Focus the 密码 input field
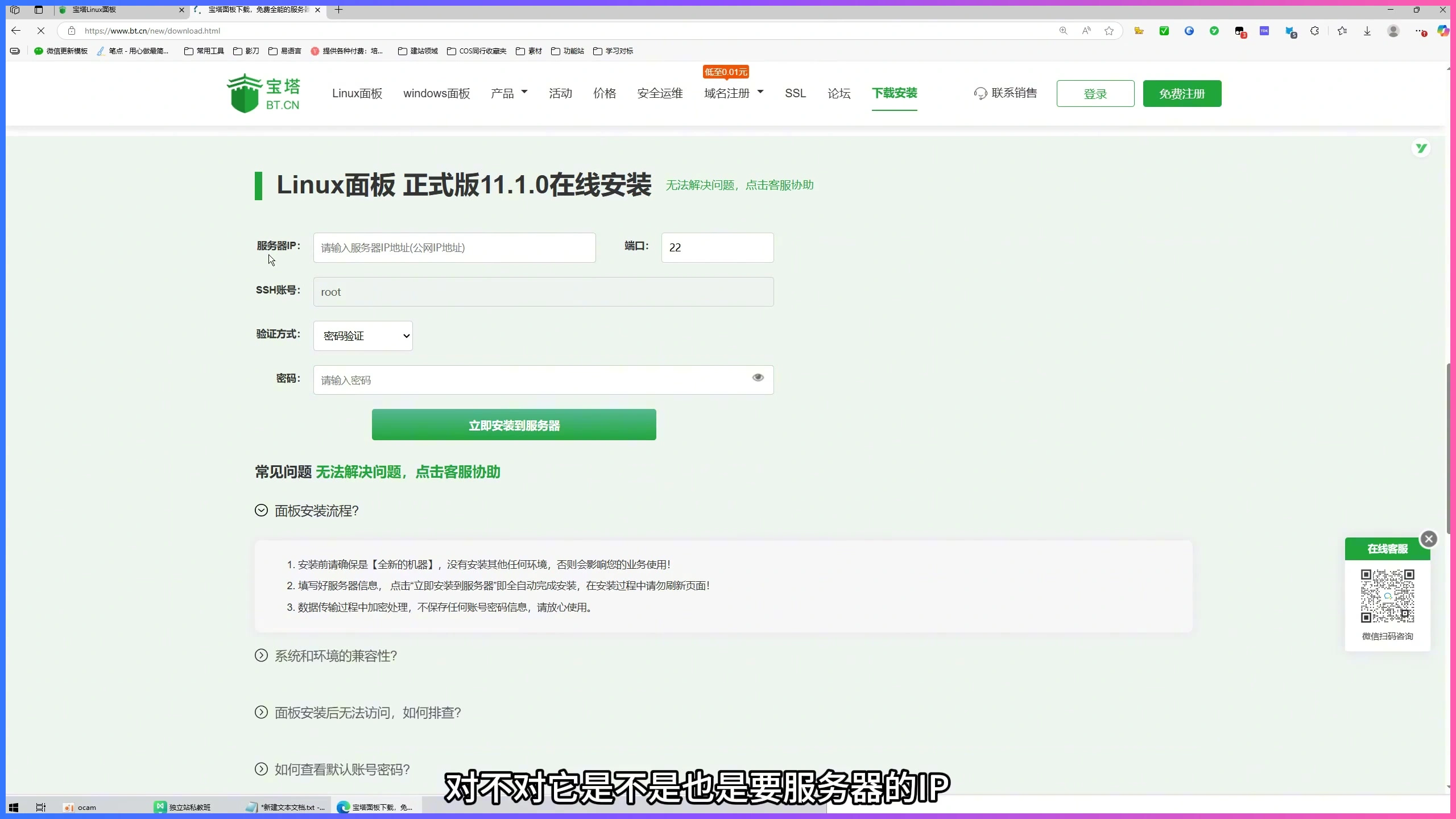Viewport: 1456px width, 819px height. [543, 380]
